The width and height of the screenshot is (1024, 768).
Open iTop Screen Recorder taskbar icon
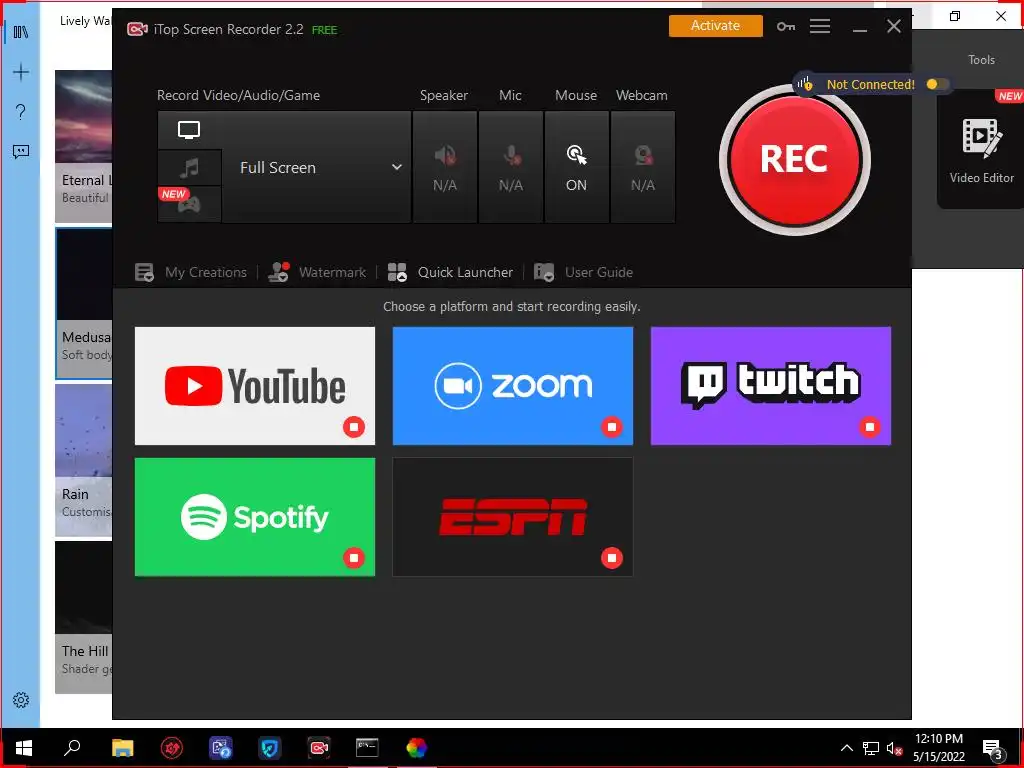pyautogui.click(x=319, y=748)
